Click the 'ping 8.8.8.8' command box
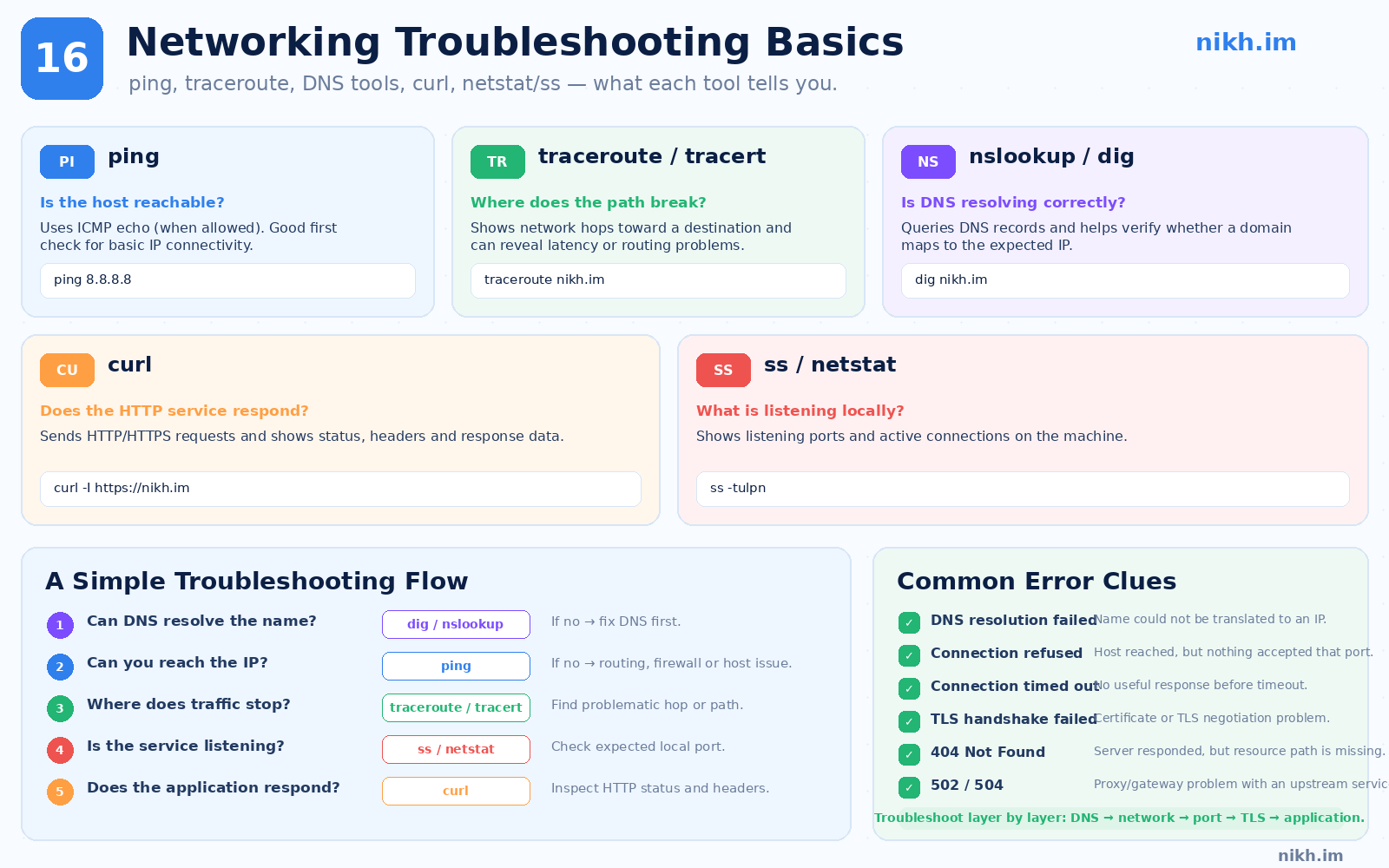The width and height of the screenshot is (1389, 868). click(x=227, y=280)
